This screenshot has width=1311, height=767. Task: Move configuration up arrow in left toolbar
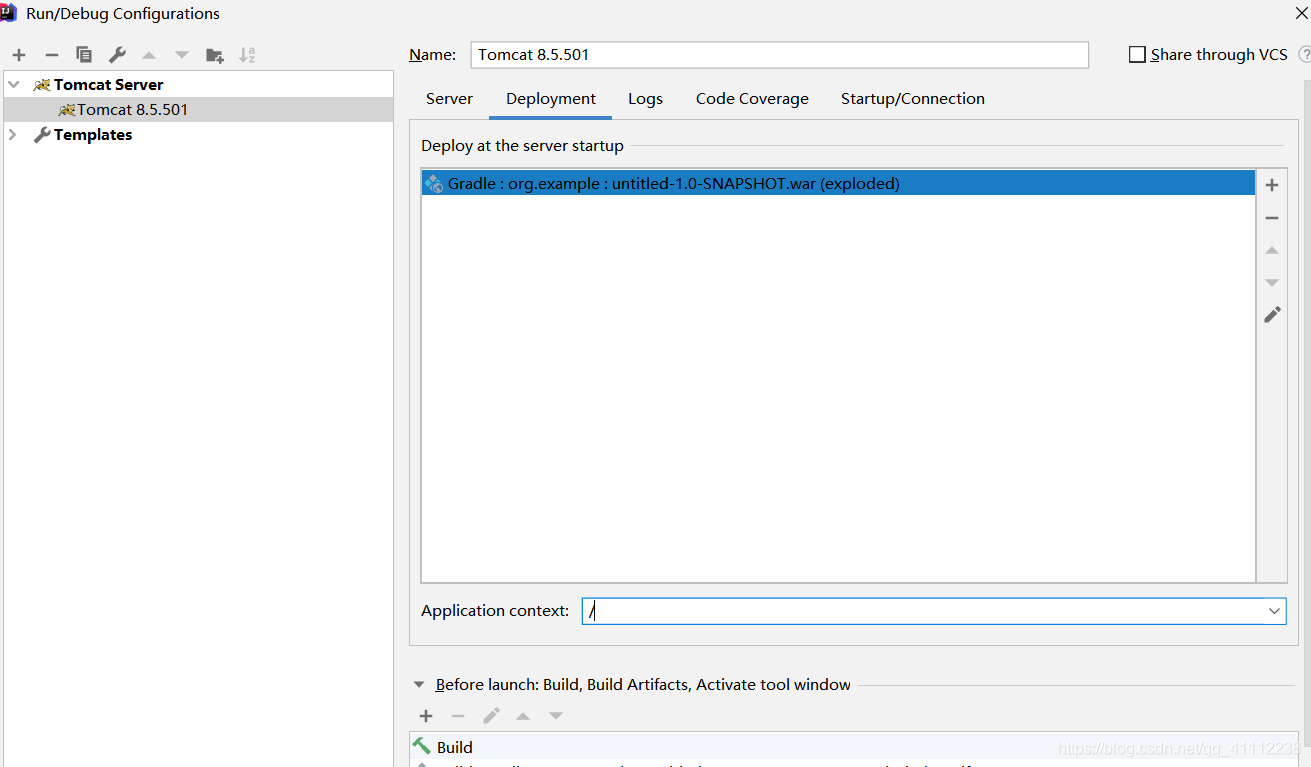tap(149, 55)
